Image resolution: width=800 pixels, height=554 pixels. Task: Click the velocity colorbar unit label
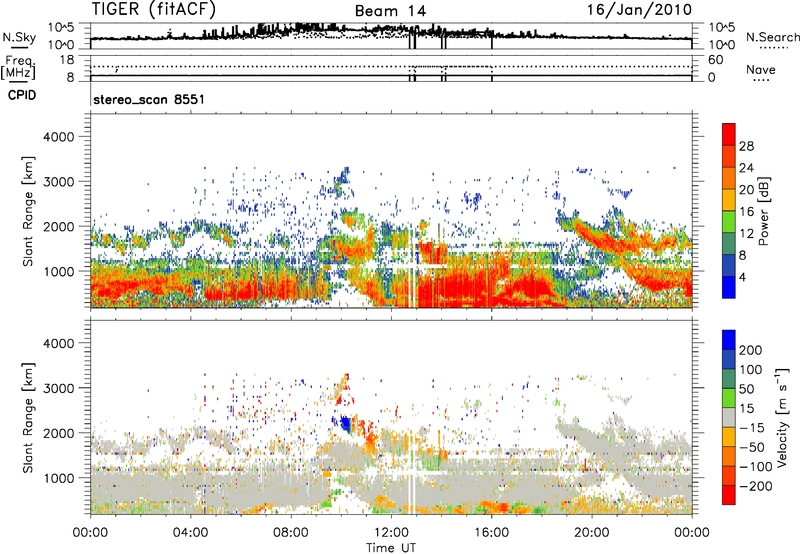782,417
